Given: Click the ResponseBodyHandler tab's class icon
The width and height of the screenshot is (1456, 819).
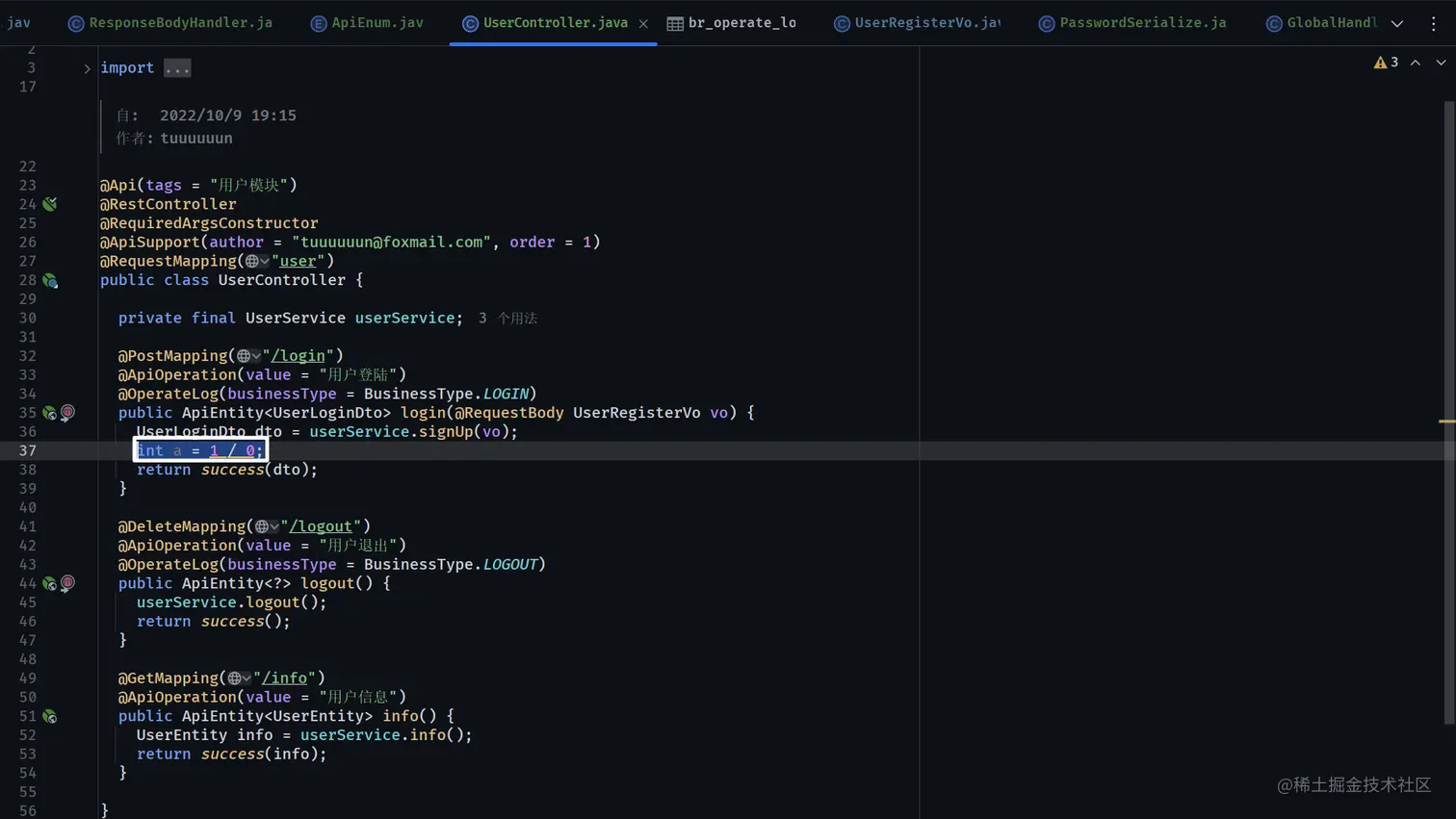Looking at the screenshot, I should point(76,23).
